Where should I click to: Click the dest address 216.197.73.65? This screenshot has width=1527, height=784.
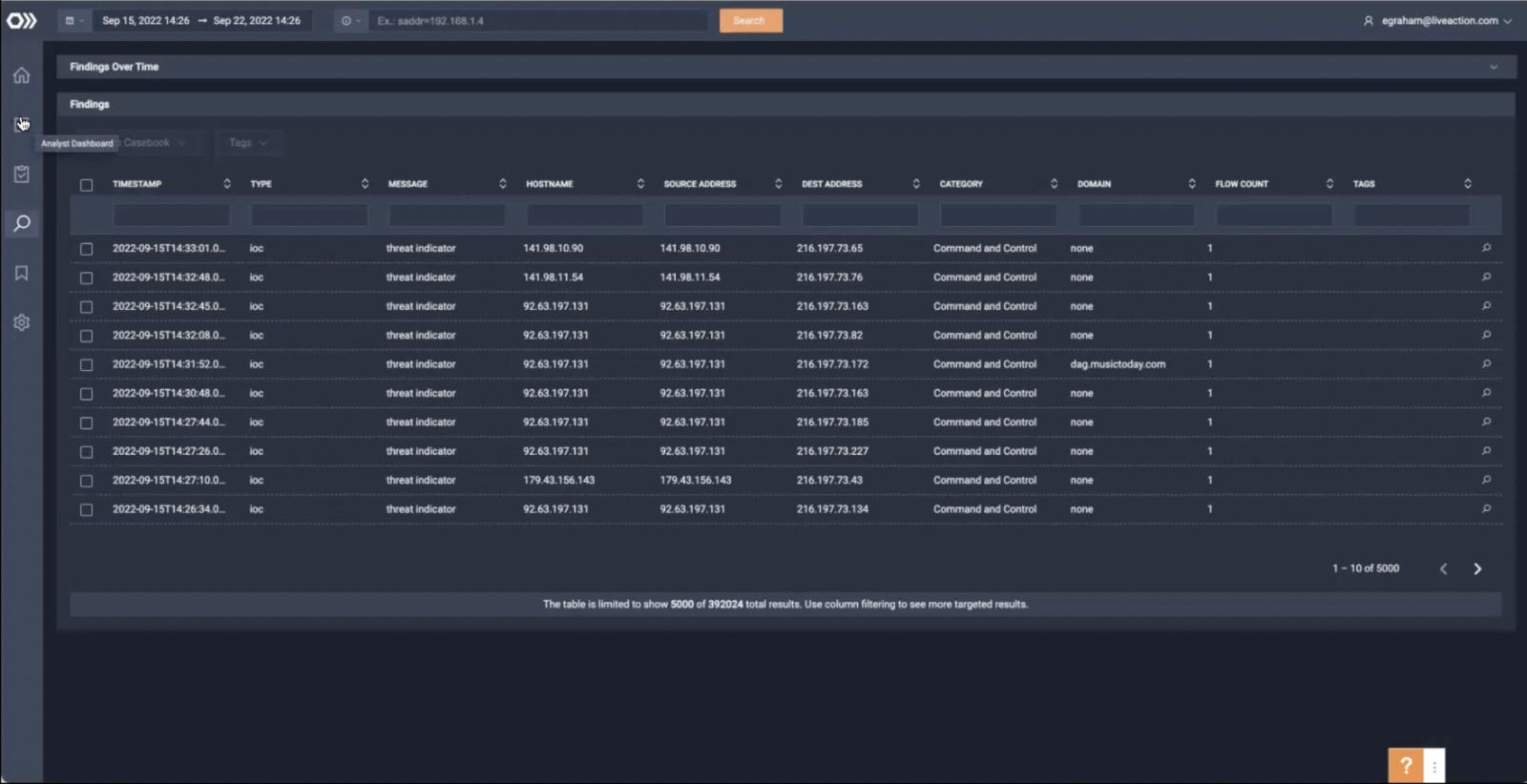click(829, 248)
